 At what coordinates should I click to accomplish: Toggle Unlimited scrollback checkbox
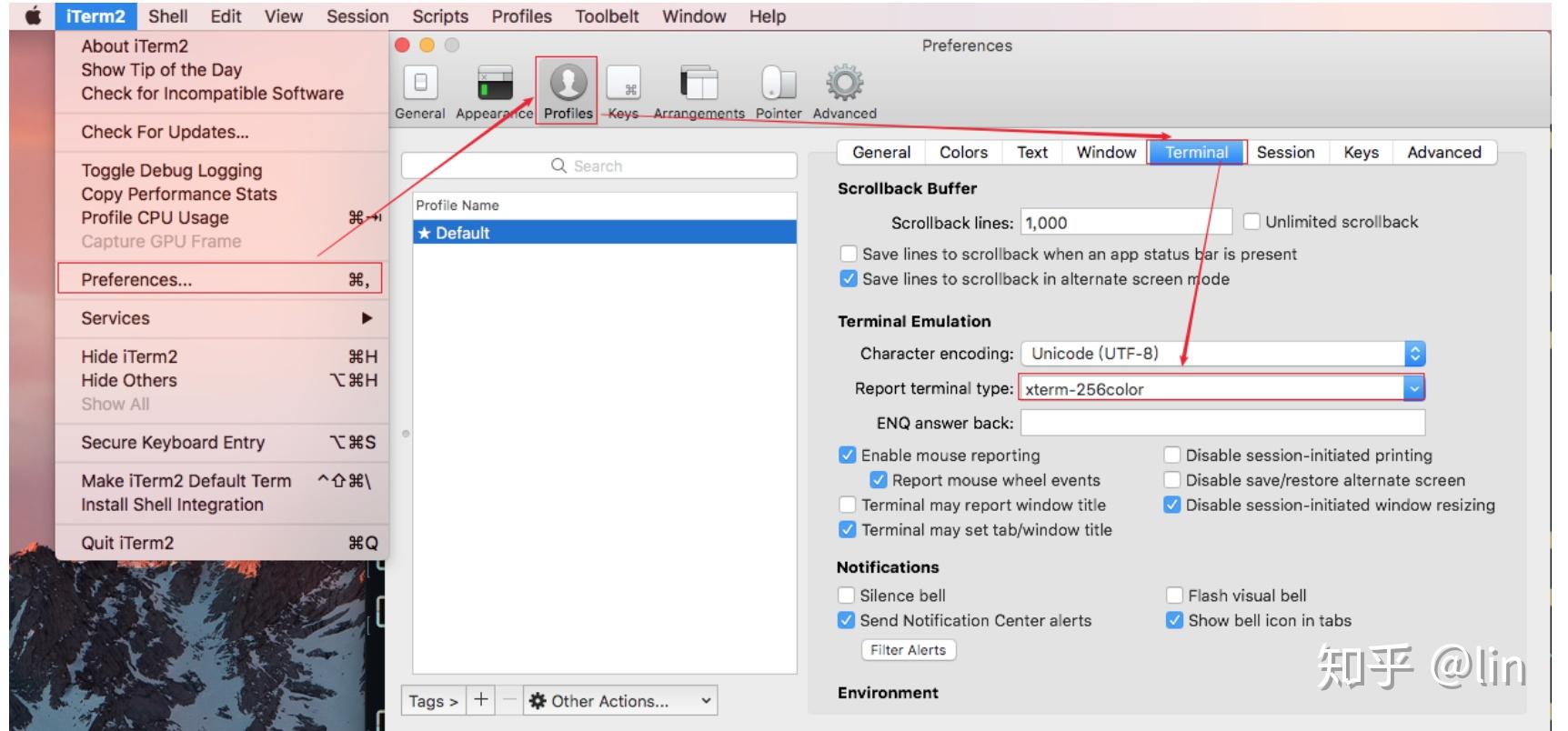point(1251,222)
